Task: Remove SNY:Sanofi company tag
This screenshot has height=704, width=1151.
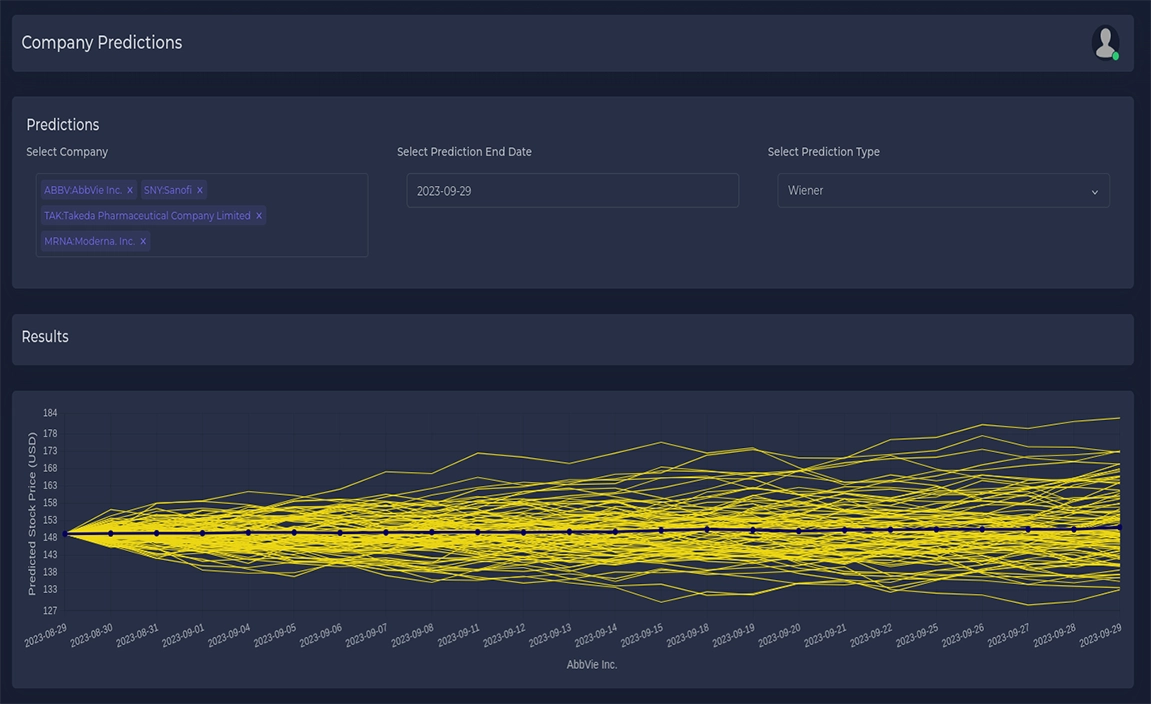Action: 200,190
